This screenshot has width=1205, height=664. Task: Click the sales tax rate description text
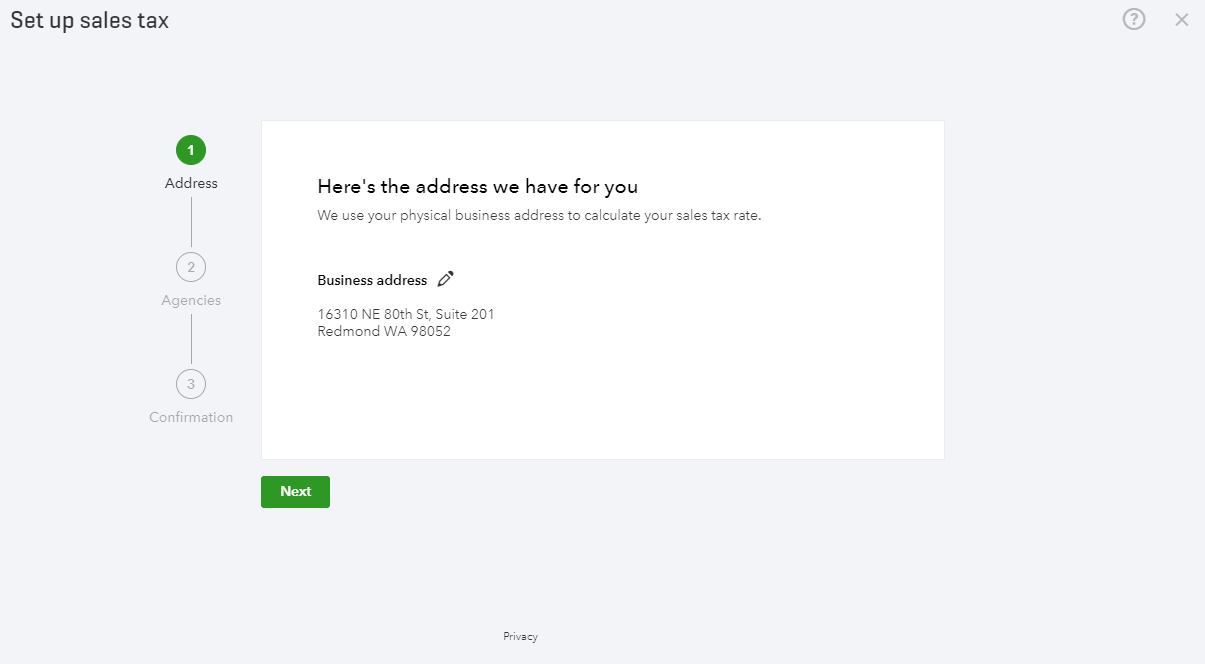(539, 215)
